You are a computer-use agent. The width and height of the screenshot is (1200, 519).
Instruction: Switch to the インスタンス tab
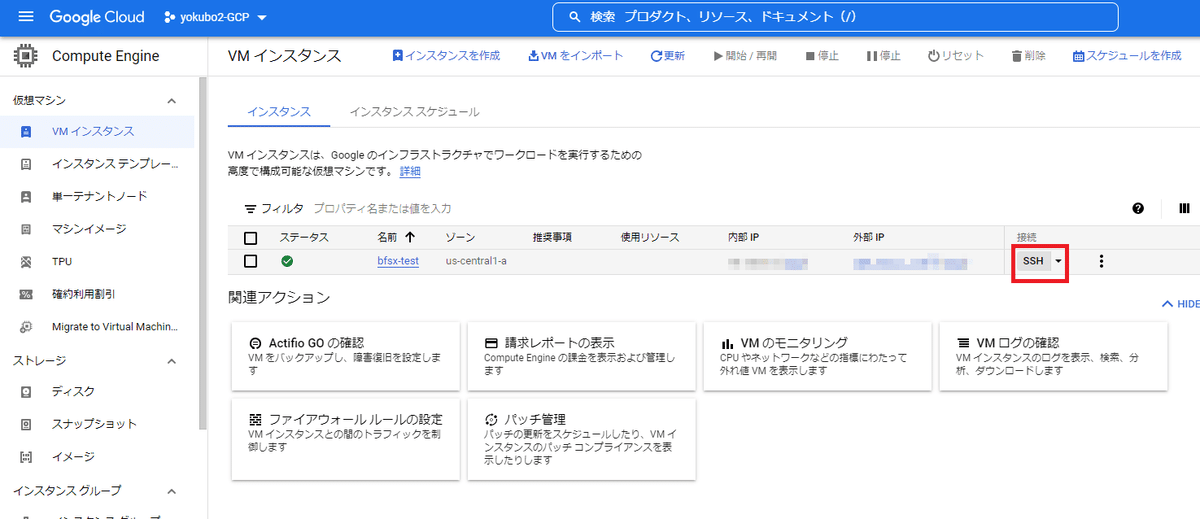[279, 112]
